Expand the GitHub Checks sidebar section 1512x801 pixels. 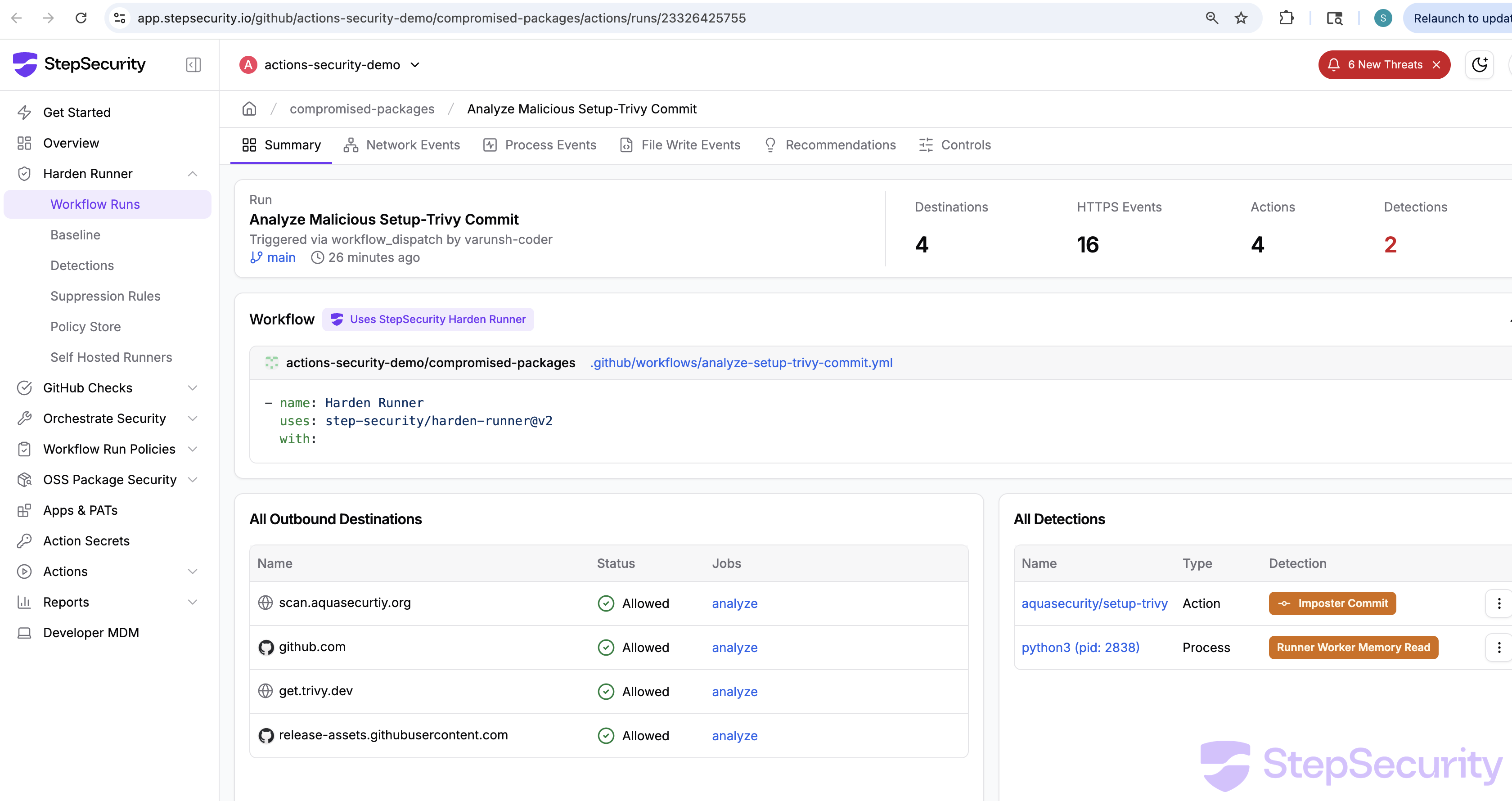point(192,388)
